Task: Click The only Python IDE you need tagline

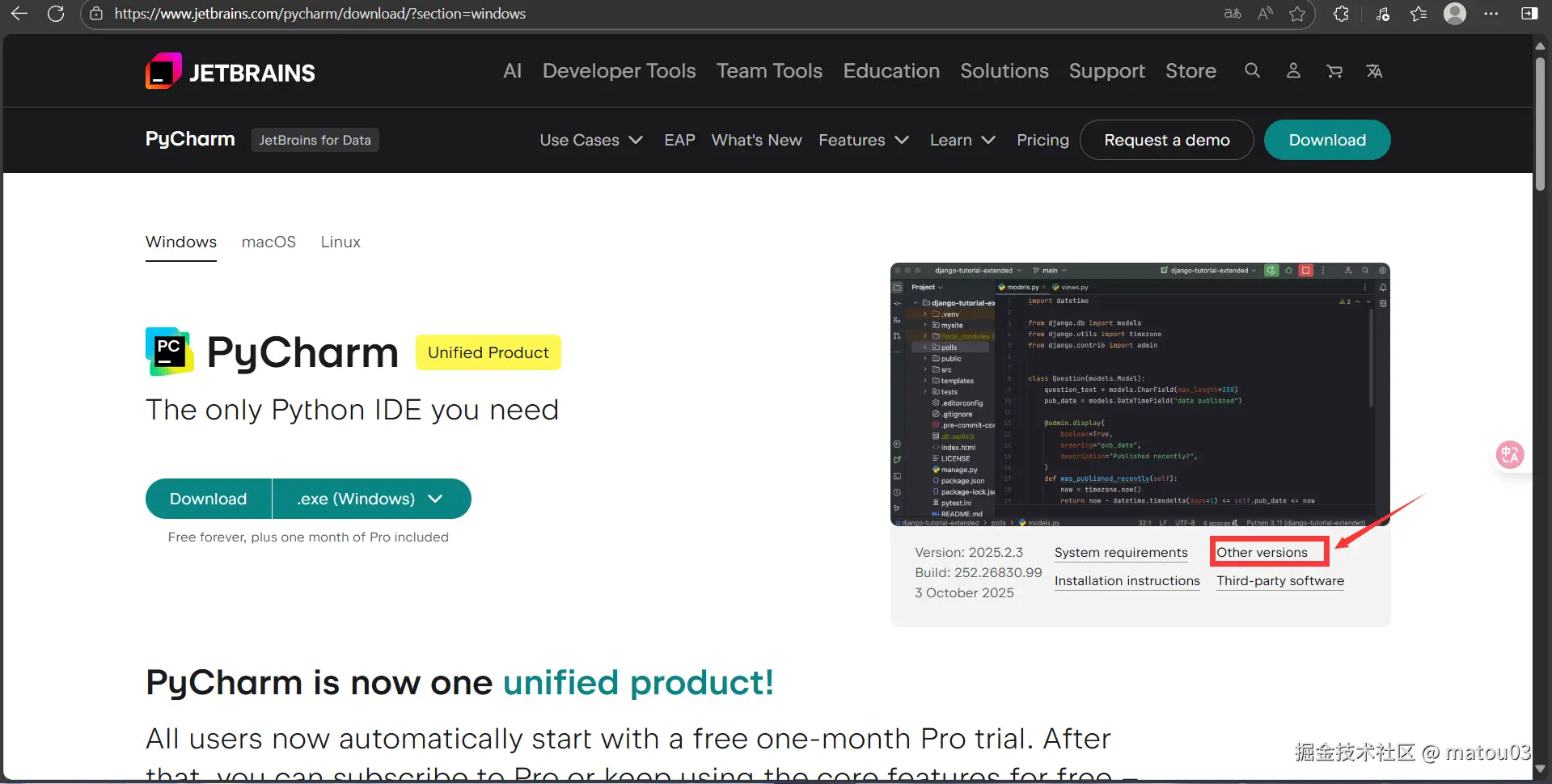Action: tap(352, 411)
